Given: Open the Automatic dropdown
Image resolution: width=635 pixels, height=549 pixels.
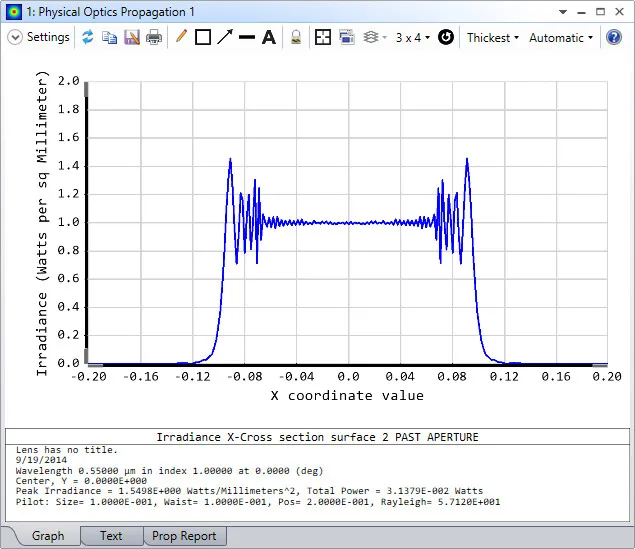Looking at the screenshot, I should [x=560, y=38].
